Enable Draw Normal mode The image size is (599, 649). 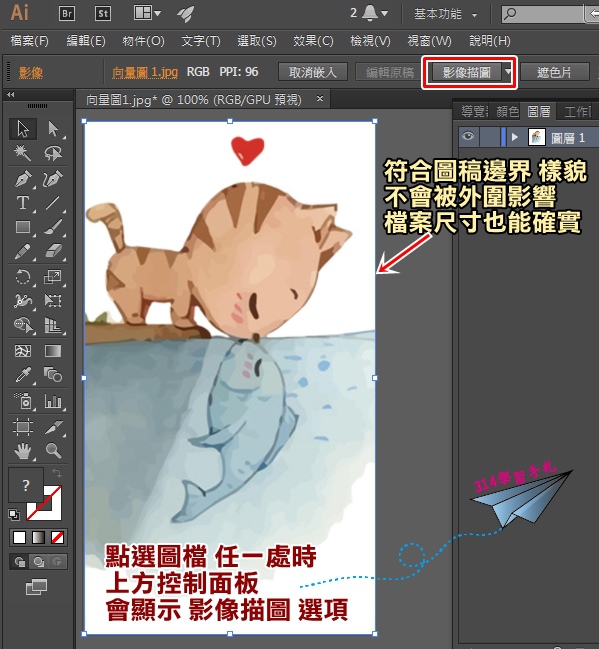pos(19,562)
